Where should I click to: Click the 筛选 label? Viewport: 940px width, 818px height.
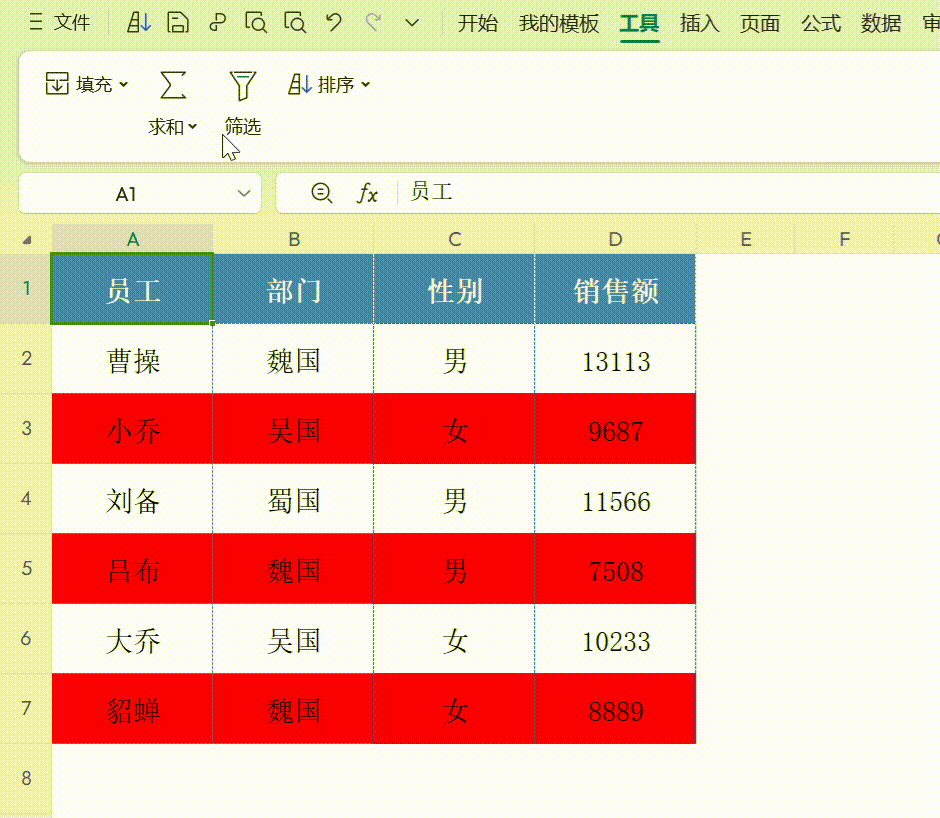[243, 127]
